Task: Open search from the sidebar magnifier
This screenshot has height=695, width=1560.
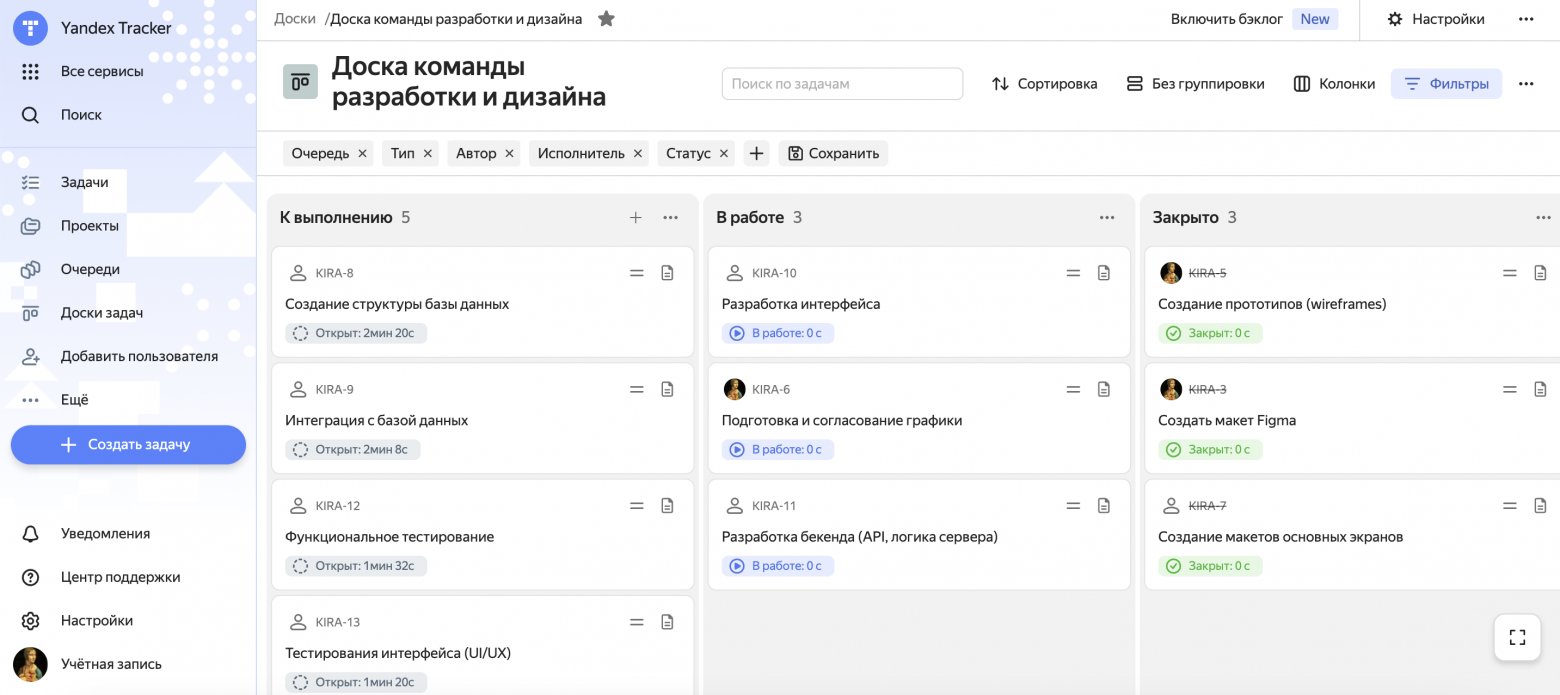Action: [30, 114]
